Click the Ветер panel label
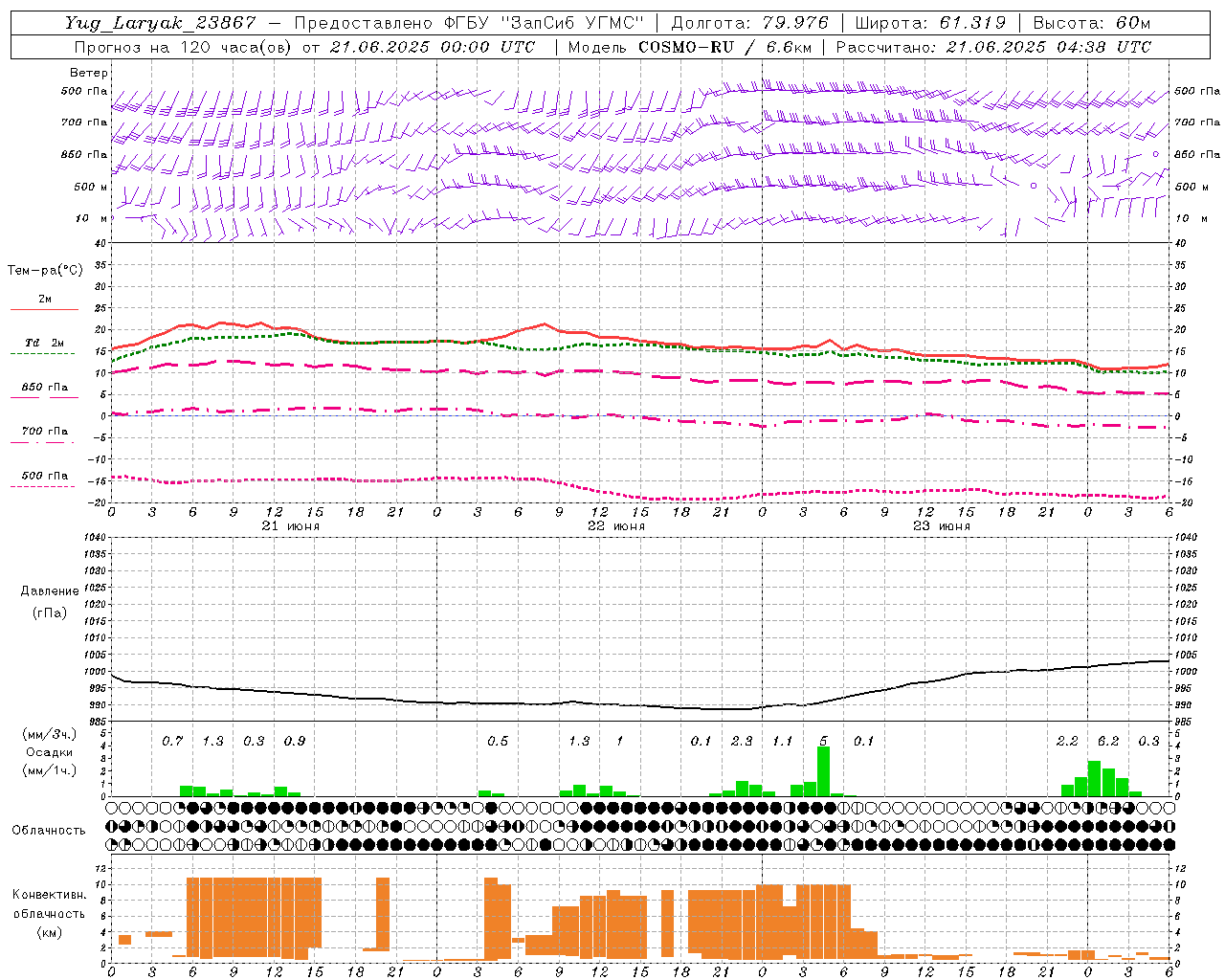 click(89, 73)
